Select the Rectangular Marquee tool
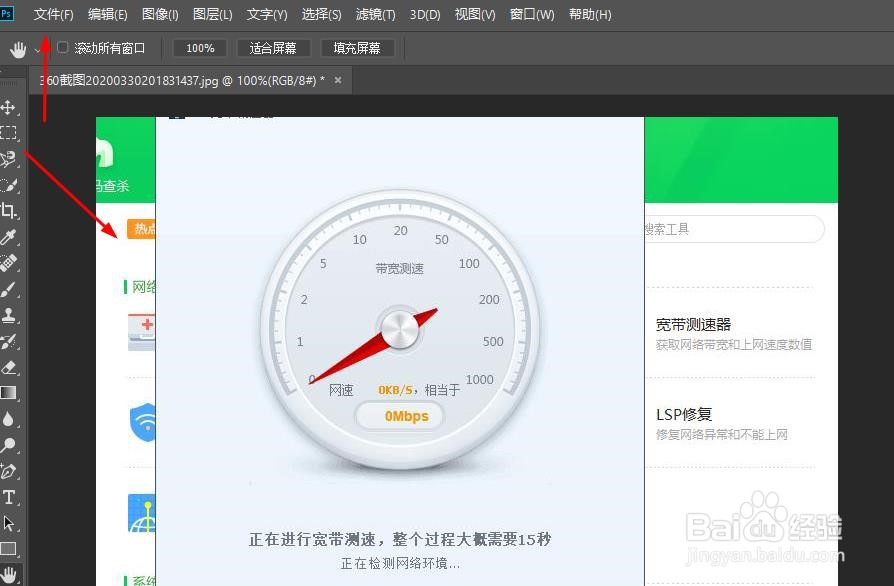This screenshot has height=586, width=894. (10, 132)
